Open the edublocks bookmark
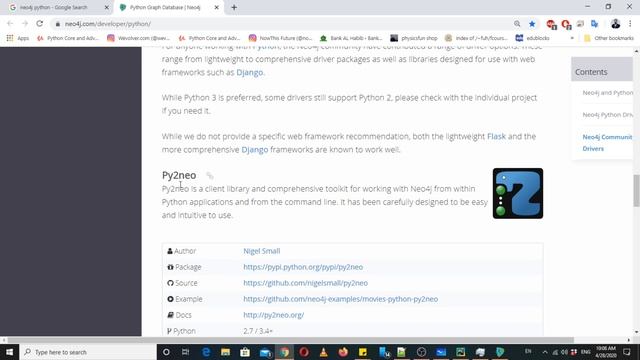The height and width of the screenshot is (360, 640). click(x=533, y=38)
